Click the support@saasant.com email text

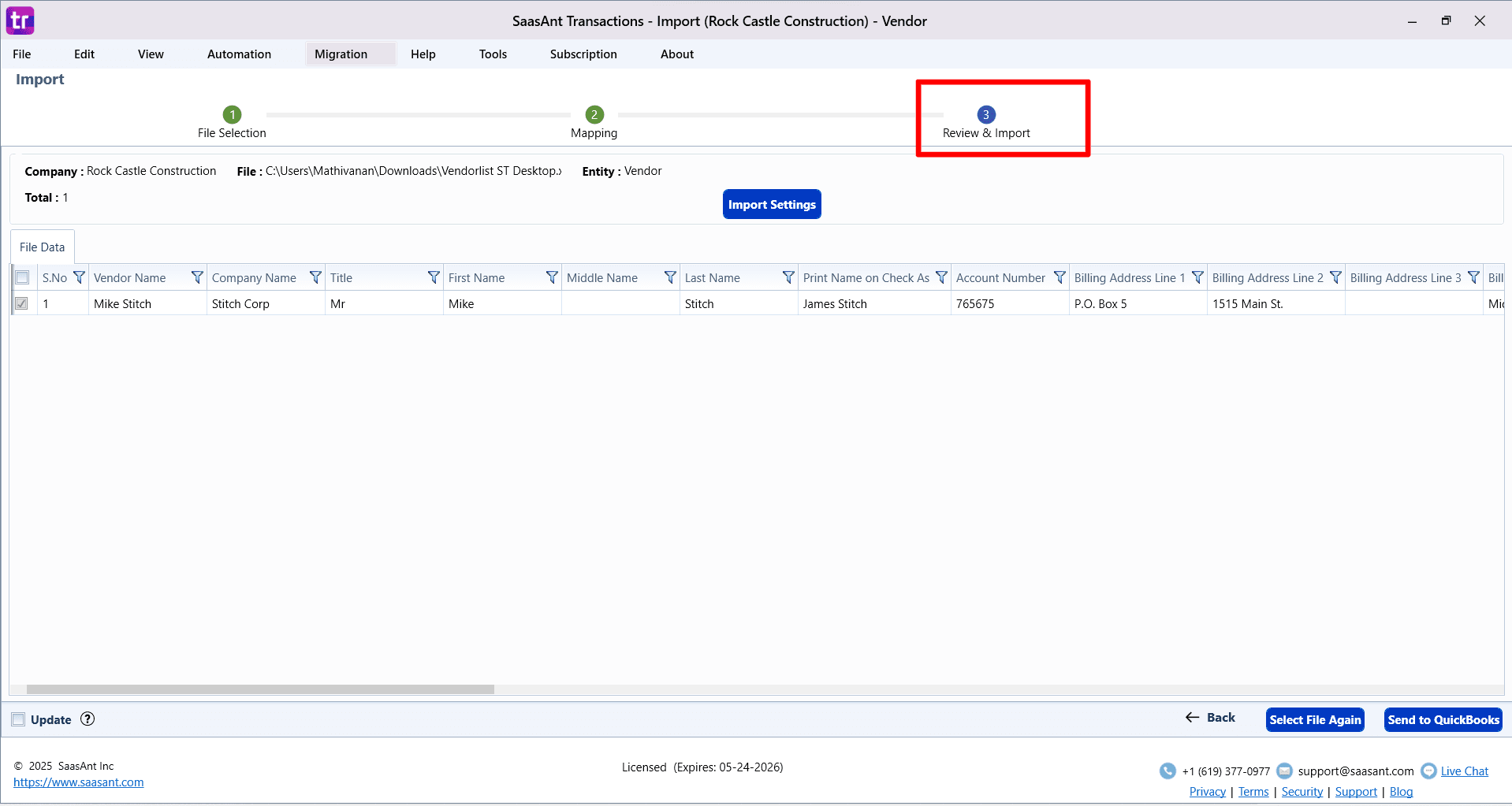(1356, 771)
